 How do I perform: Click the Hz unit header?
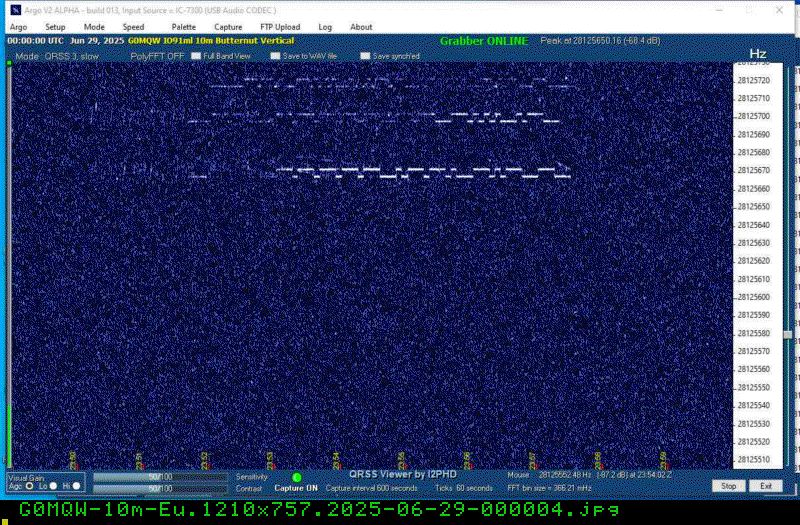(x=758, y=54)
